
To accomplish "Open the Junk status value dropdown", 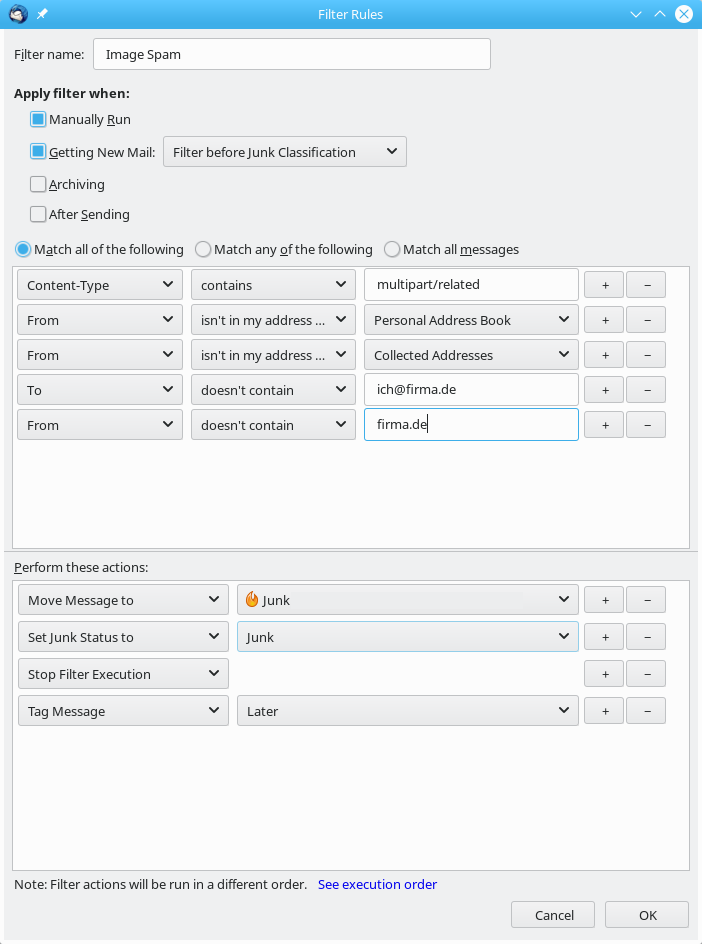I will pos(408,636).
